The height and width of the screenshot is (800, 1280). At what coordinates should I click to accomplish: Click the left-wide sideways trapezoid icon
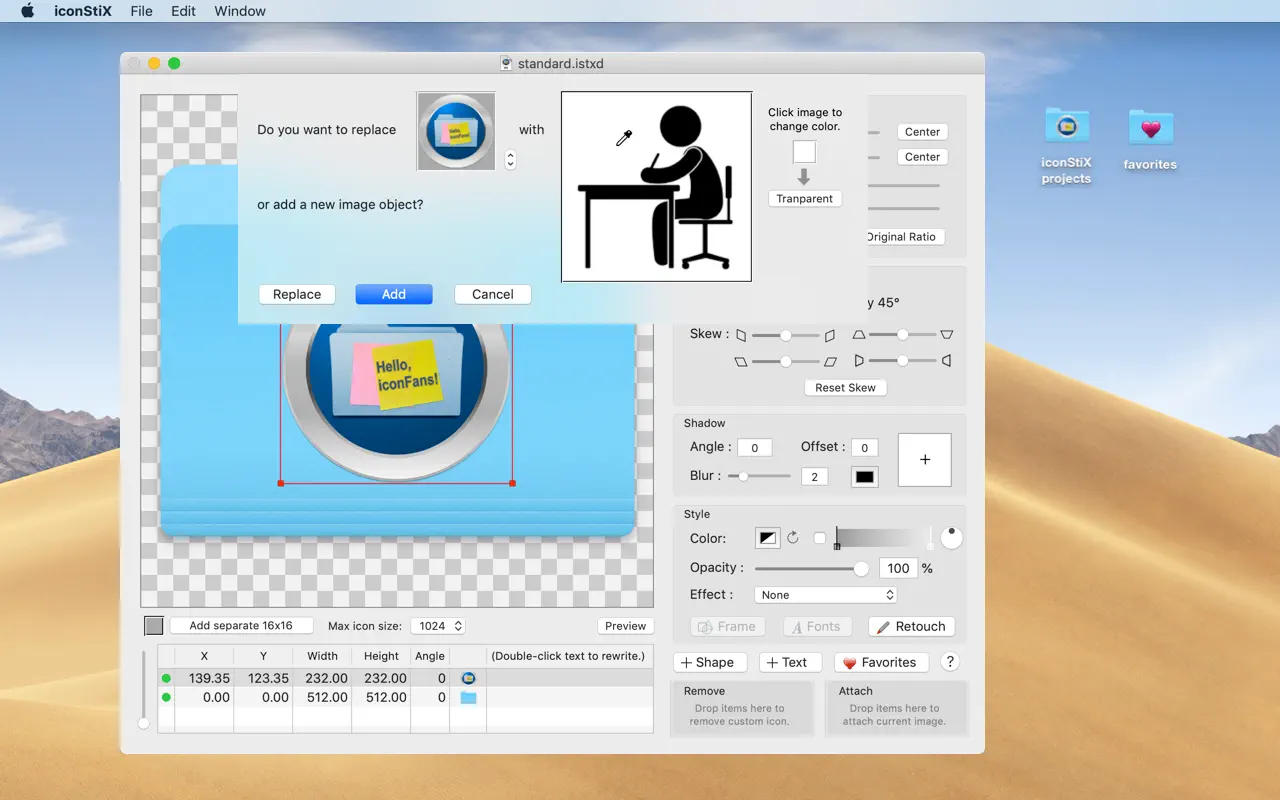point(859,361)
